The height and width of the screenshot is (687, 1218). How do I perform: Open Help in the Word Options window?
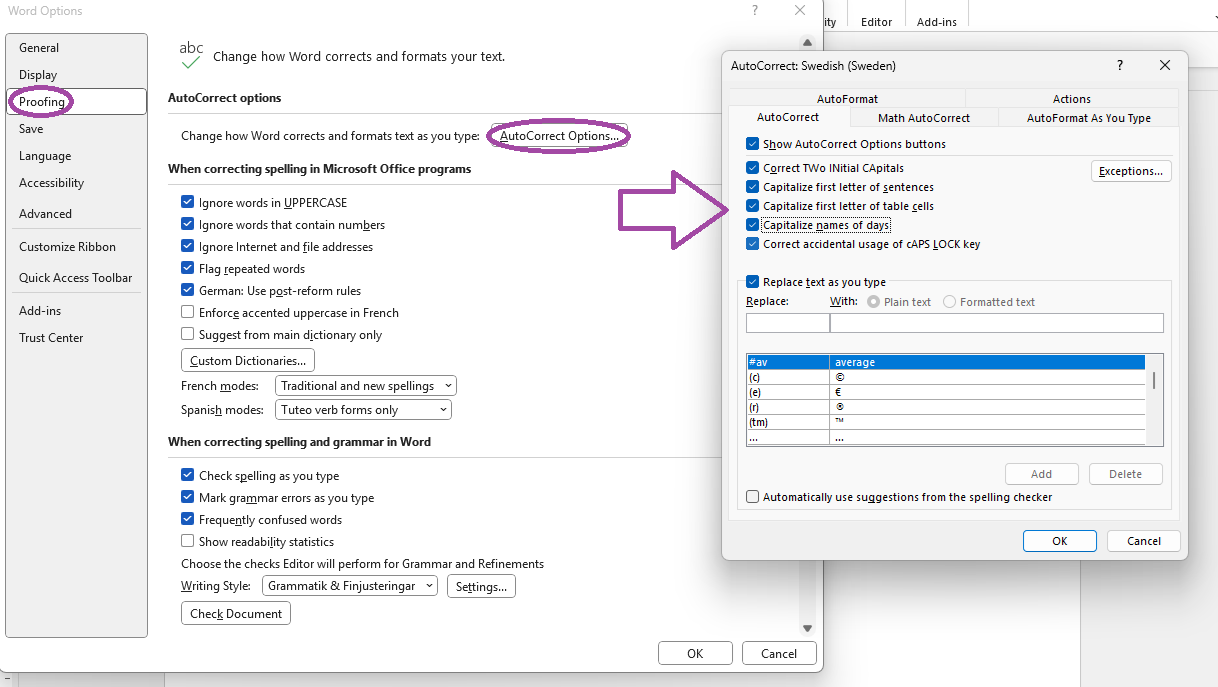tap(754, 10)
